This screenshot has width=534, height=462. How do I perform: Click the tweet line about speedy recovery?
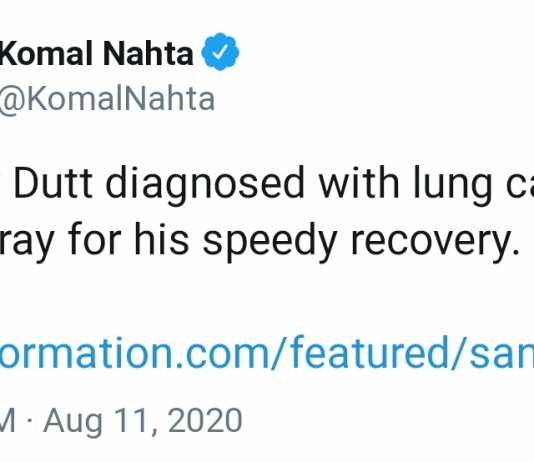click(x=260, y=239)
